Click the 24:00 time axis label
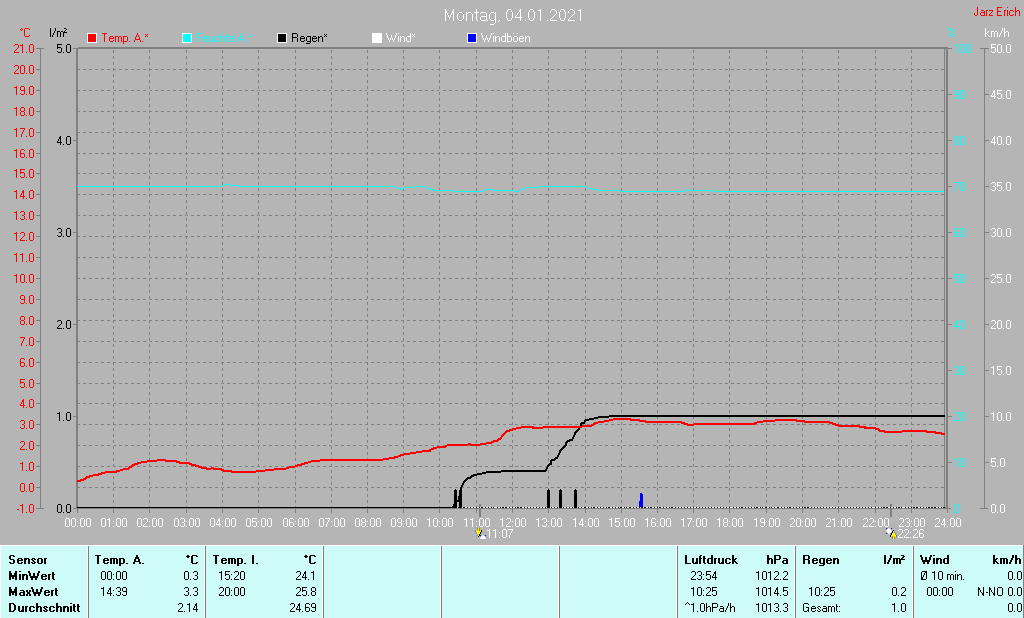The image size is (1024, 618). pyautogui.click(x=948, y=523)
